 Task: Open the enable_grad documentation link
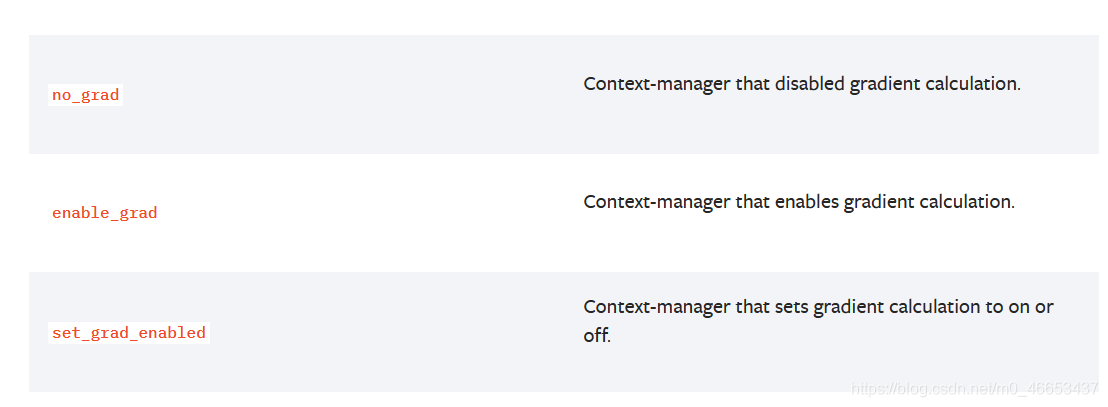pos(104,213)
